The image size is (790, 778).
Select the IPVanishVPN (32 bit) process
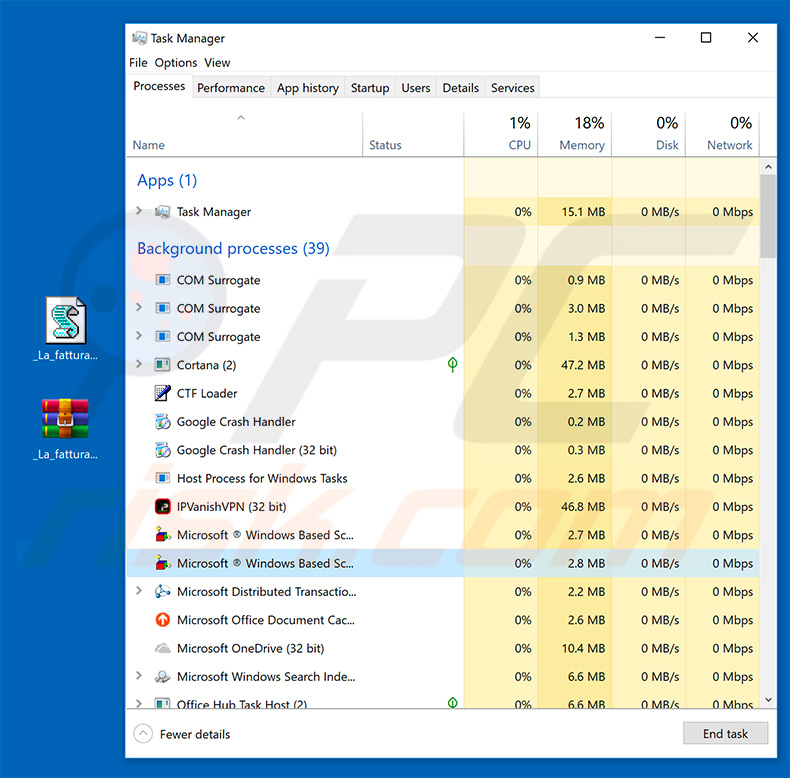[442, 506]
